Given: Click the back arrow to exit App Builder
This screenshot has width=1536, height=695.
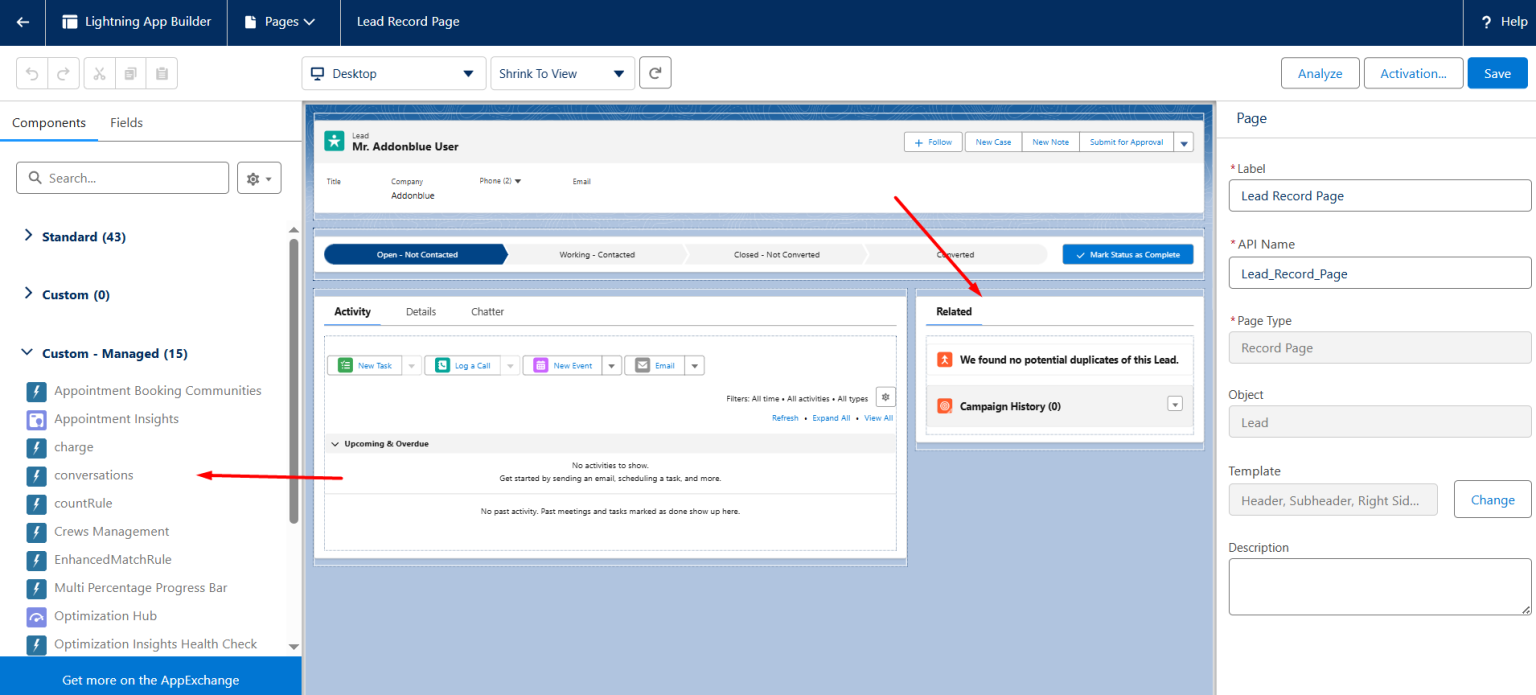Looking at the screenshot, I should (x=22, y=21).
